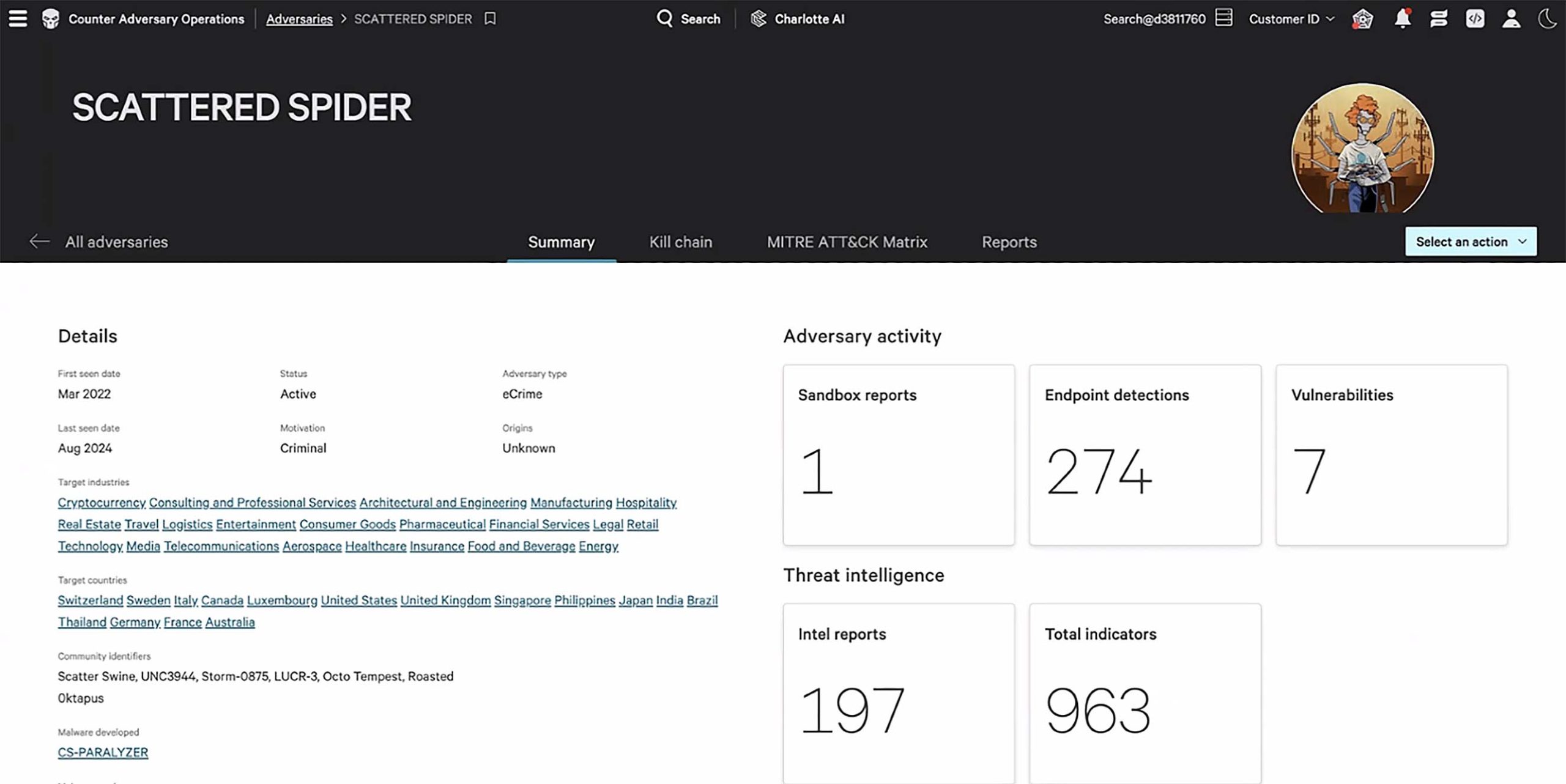This screenshot has height=784, width=1566.
Task: Click the Telecommunications link
Action: 221,546
